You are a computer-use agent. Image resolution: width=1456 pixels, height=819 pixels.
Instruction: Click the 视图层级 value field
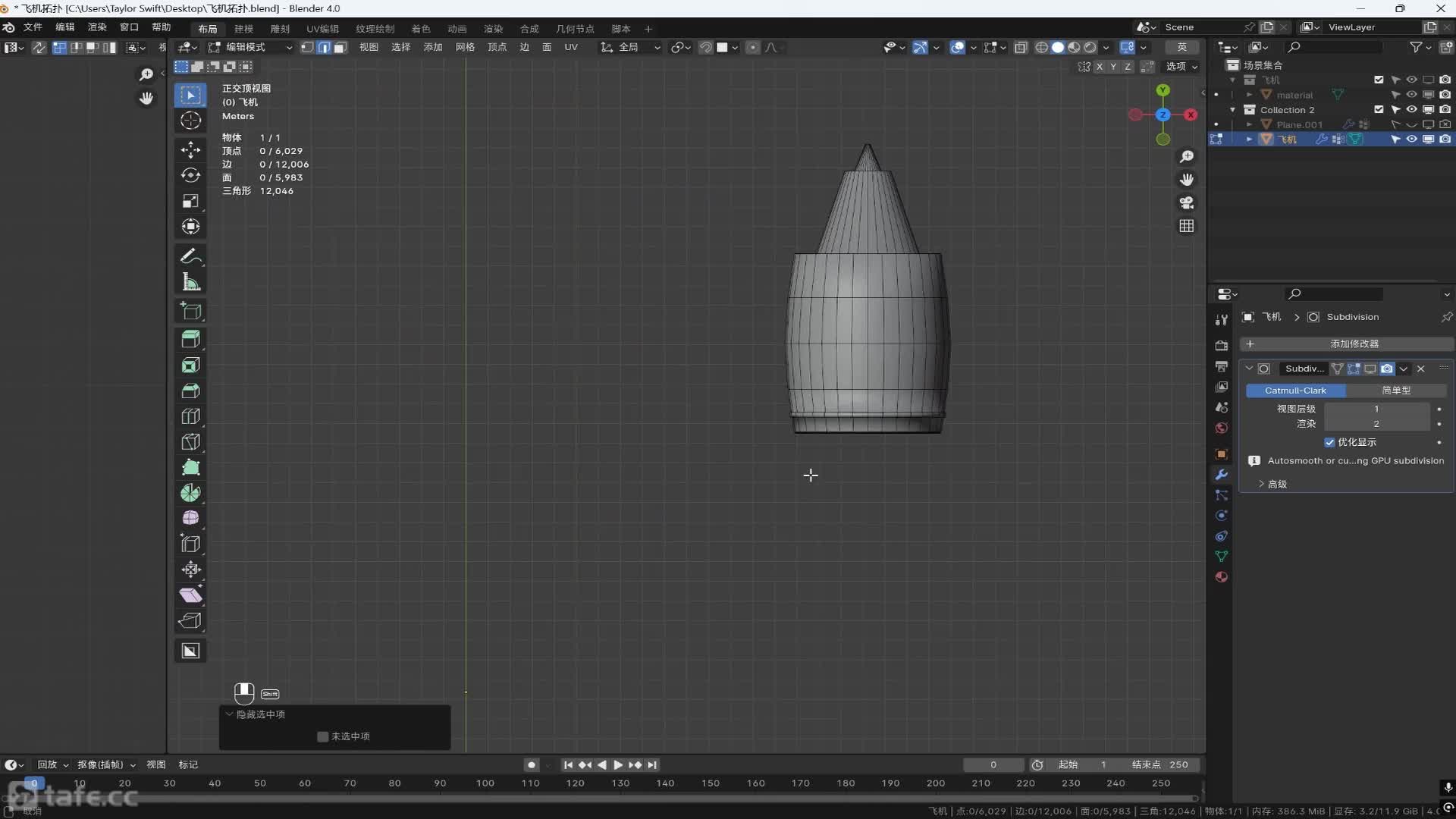[1376, 409]
